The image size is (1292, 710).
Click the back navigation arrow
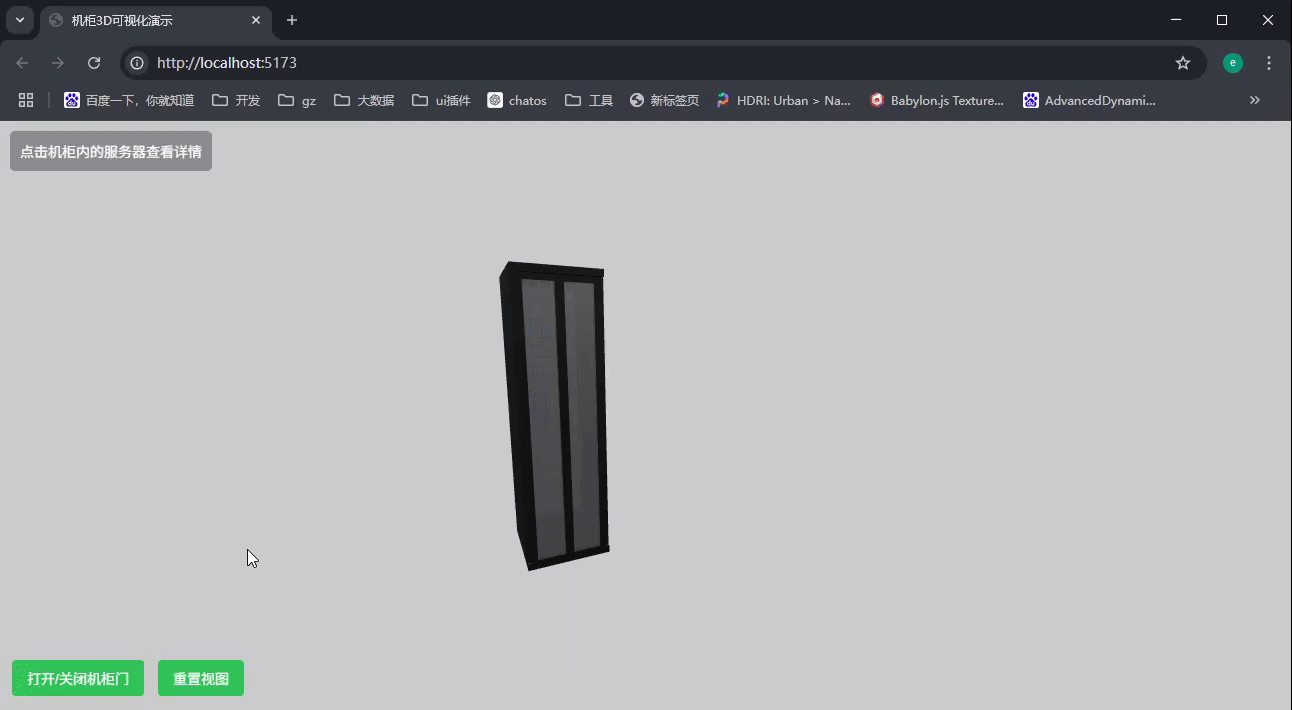pyautogui.click(x=22, y=62)
